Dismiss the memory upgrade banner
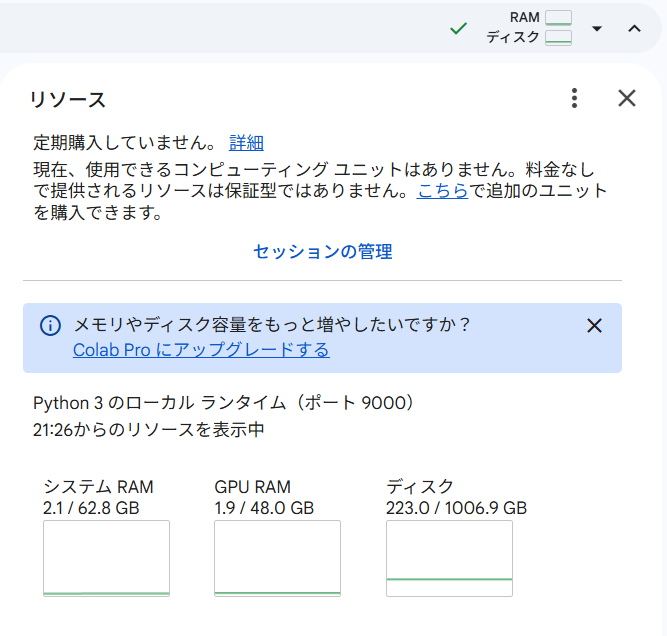 pyautogui.click(x=594, y=326)
